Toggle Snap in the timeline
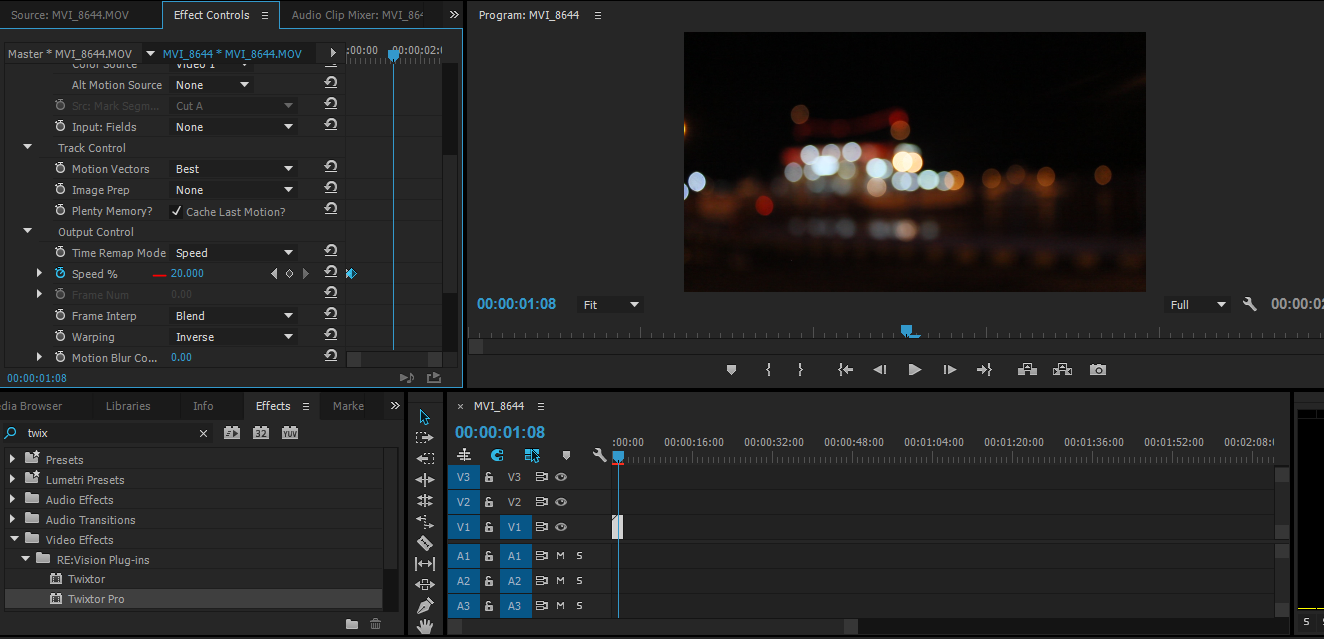 coord(496,456)
